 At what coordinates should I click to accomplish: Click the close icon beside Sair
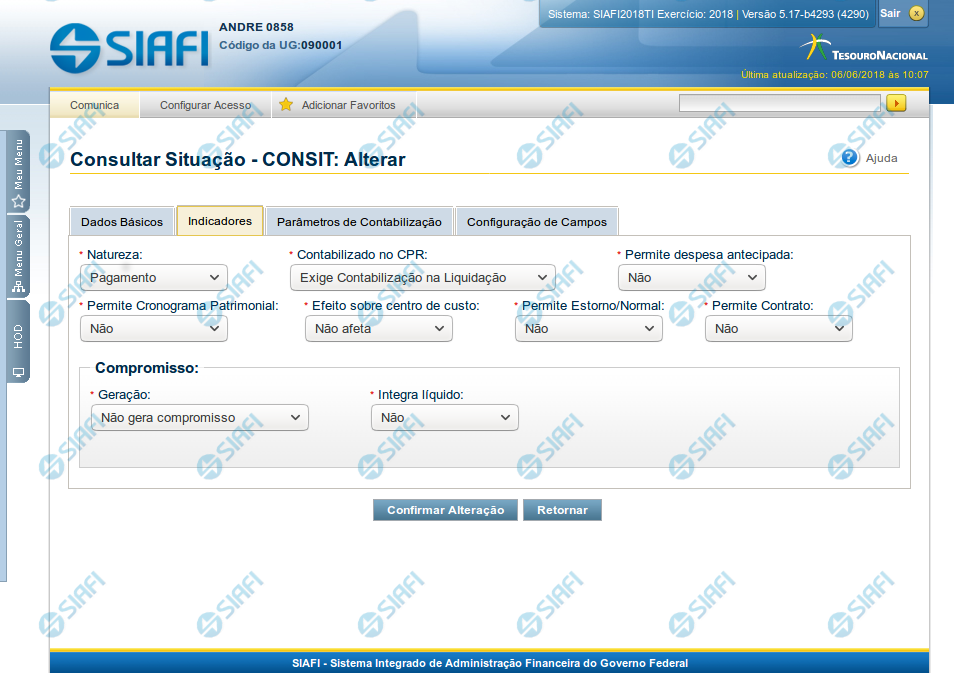917,14
